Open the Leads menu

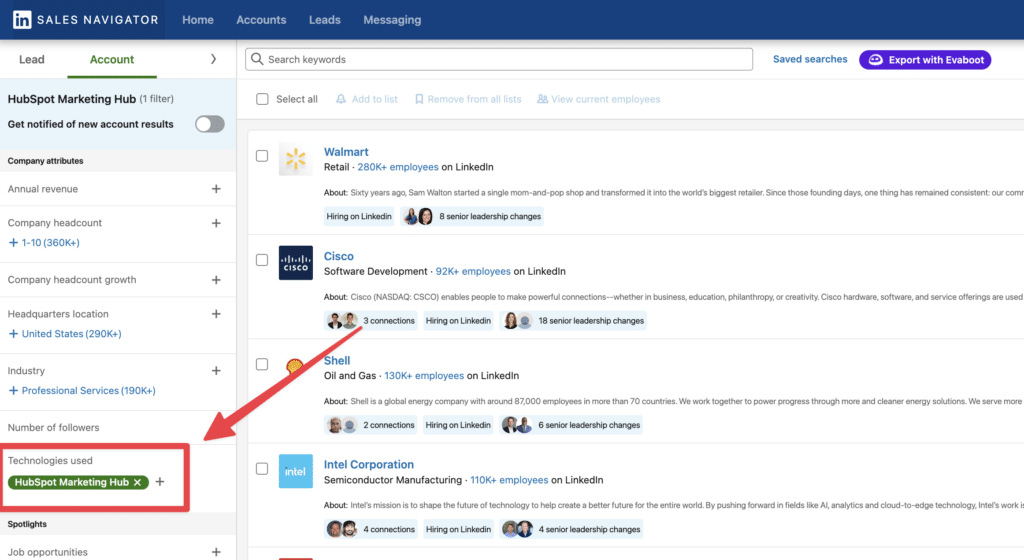[325, 20]
